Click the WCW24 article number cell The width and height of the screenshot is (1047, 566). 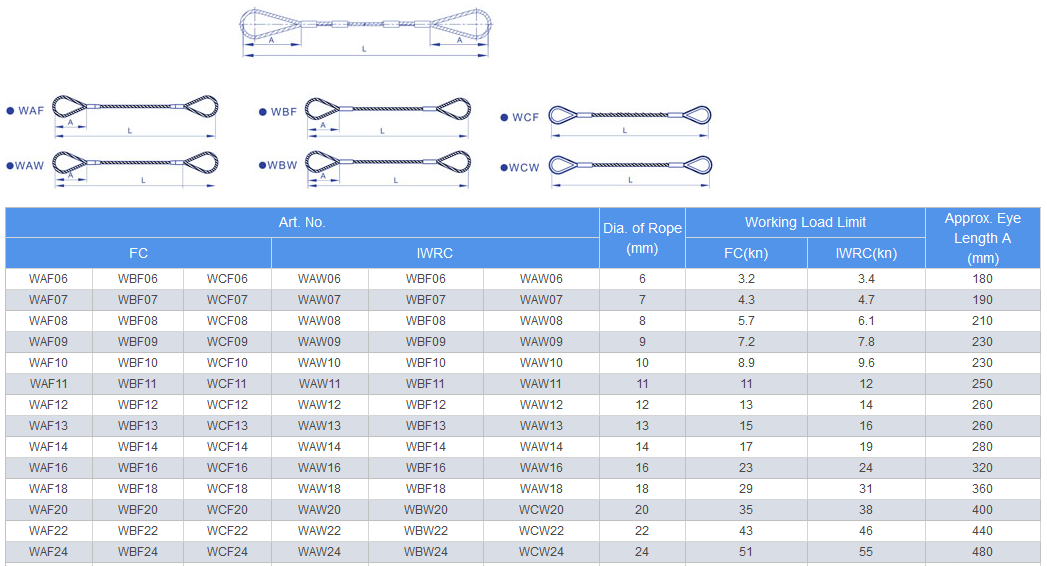click(x=541, y=552)
